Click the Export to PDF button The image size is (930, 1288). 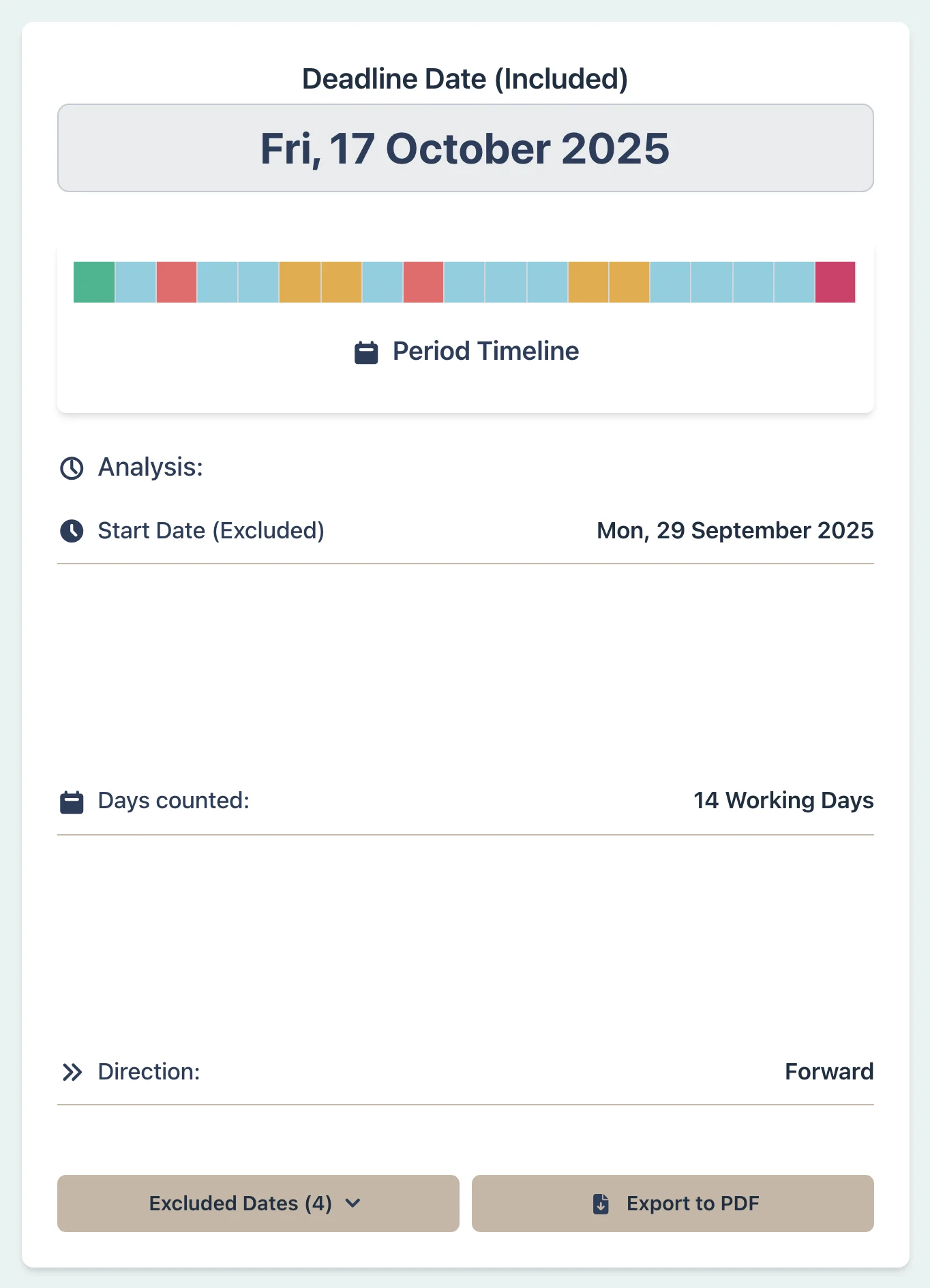click(672, 1203)
